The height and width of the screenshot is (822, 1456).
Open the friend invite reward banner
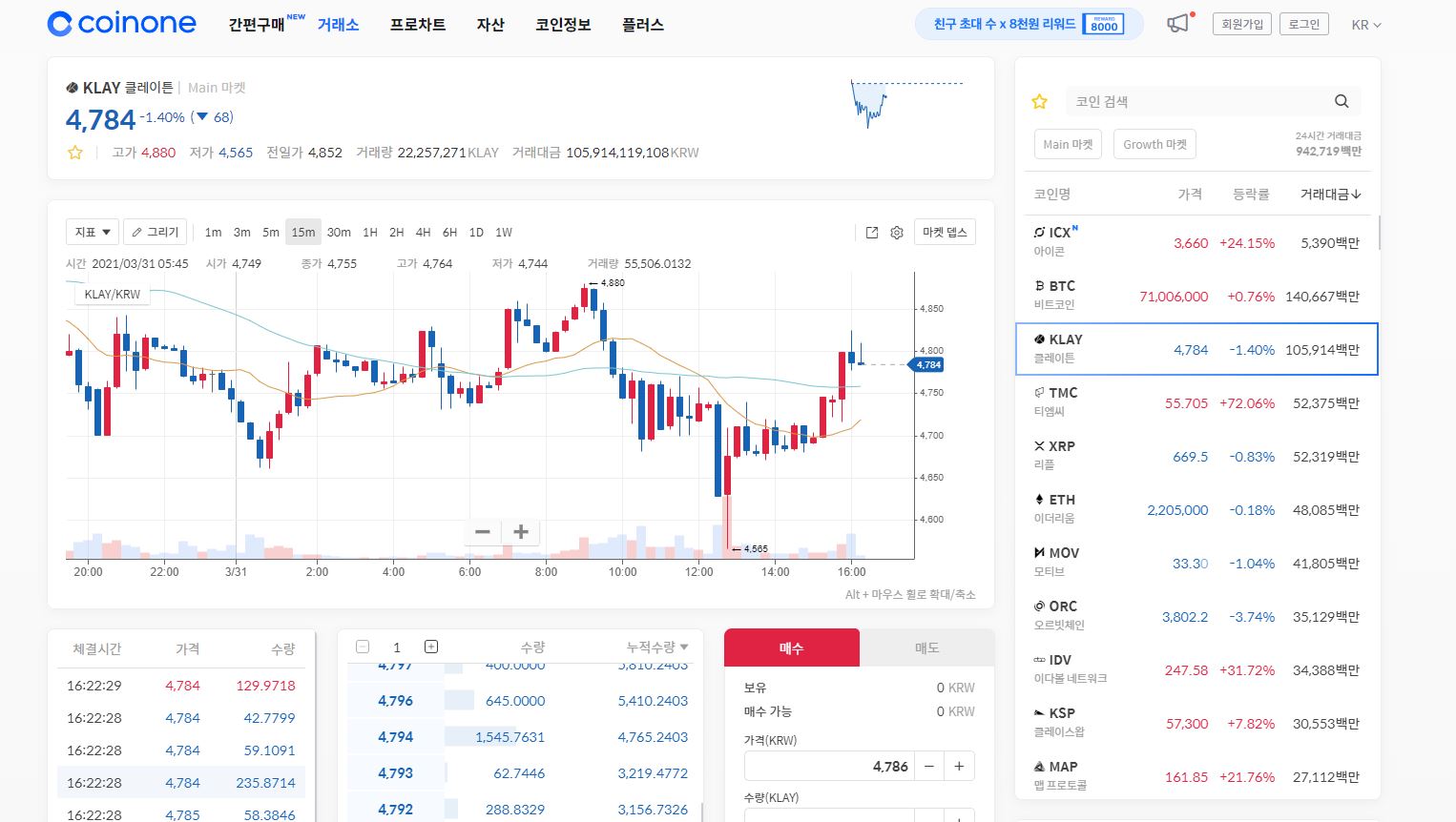1030,24
